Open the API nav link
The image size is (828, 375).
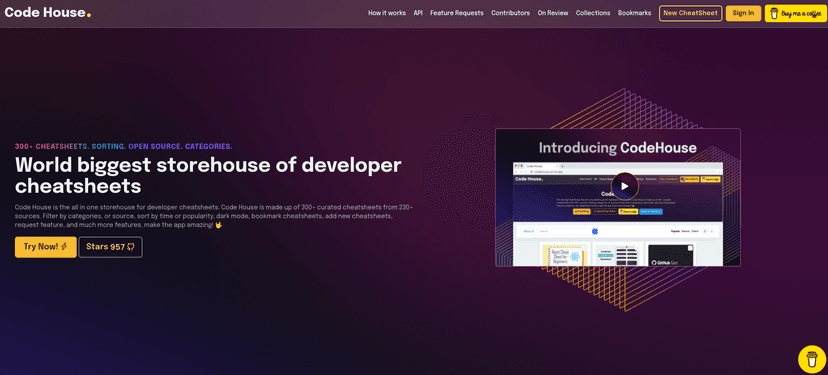click(418, 13)
